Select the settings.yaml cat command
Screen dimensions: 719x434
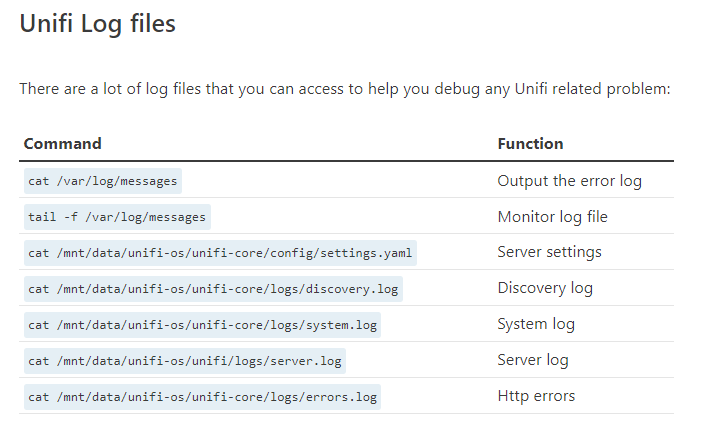(220, 253)
